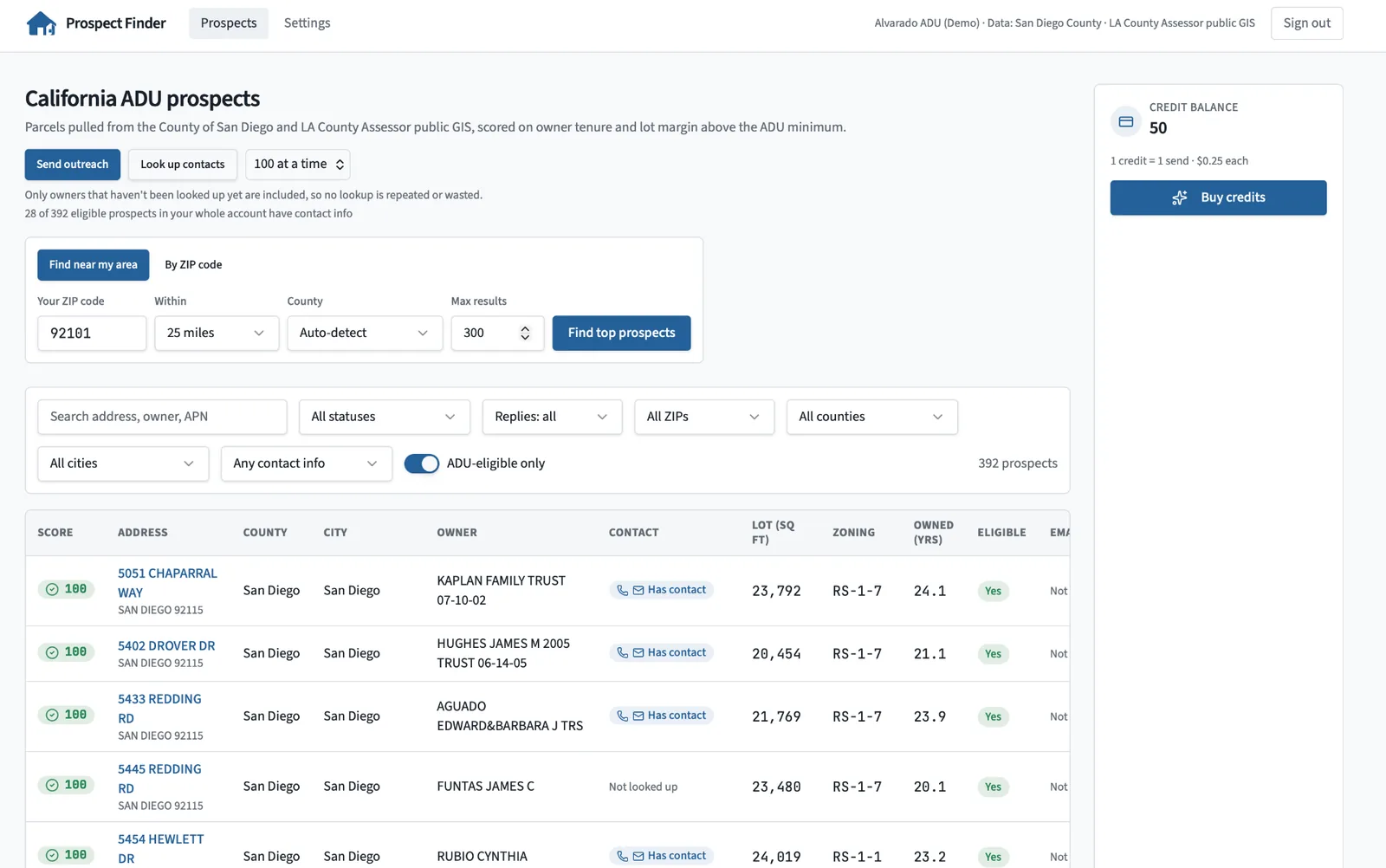Open the 5454 Hewlett Dr address link
Viewport: 1386px width, 868px height.
[161, 849]
